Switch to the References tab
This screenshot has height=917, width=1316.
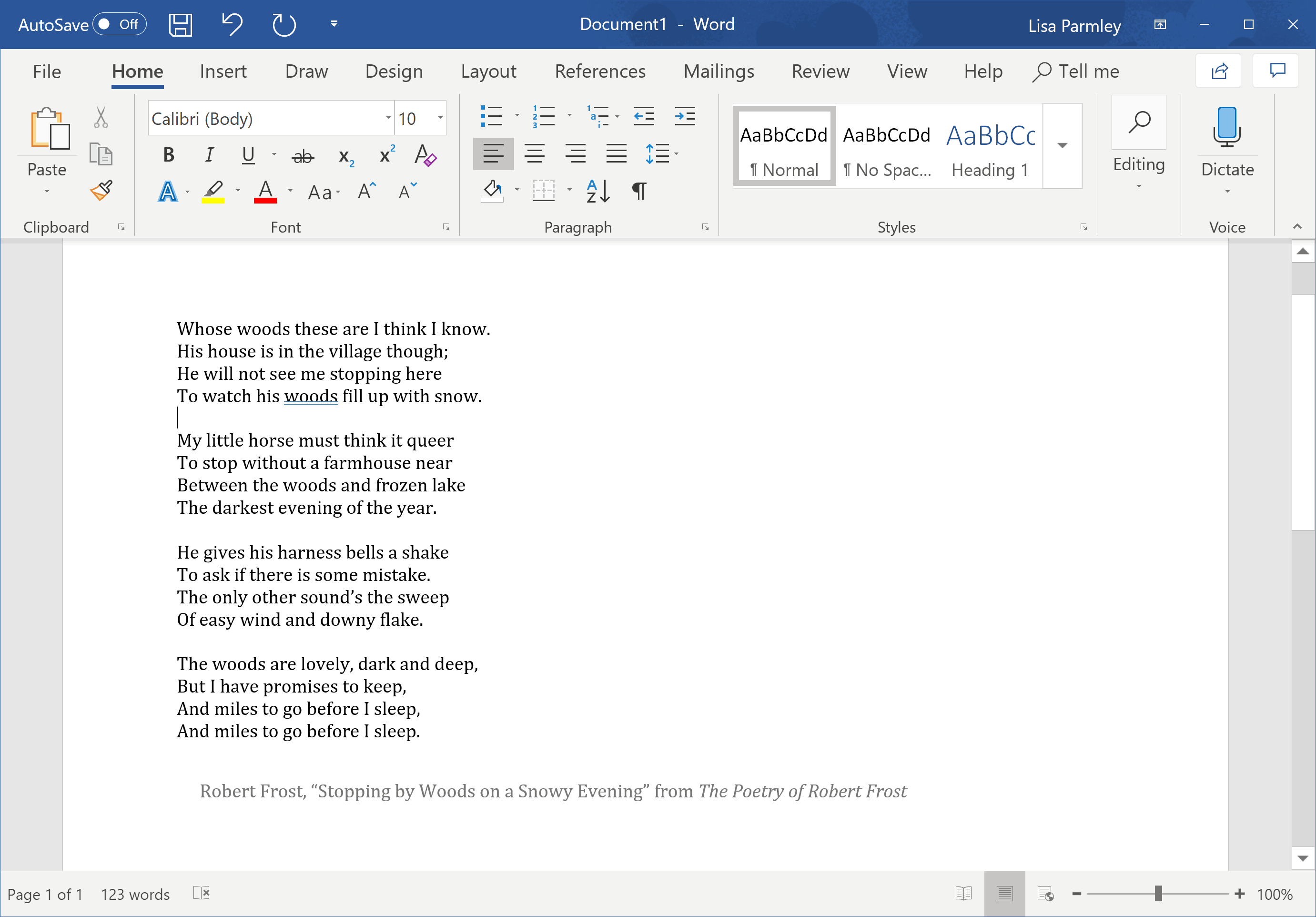600,71
